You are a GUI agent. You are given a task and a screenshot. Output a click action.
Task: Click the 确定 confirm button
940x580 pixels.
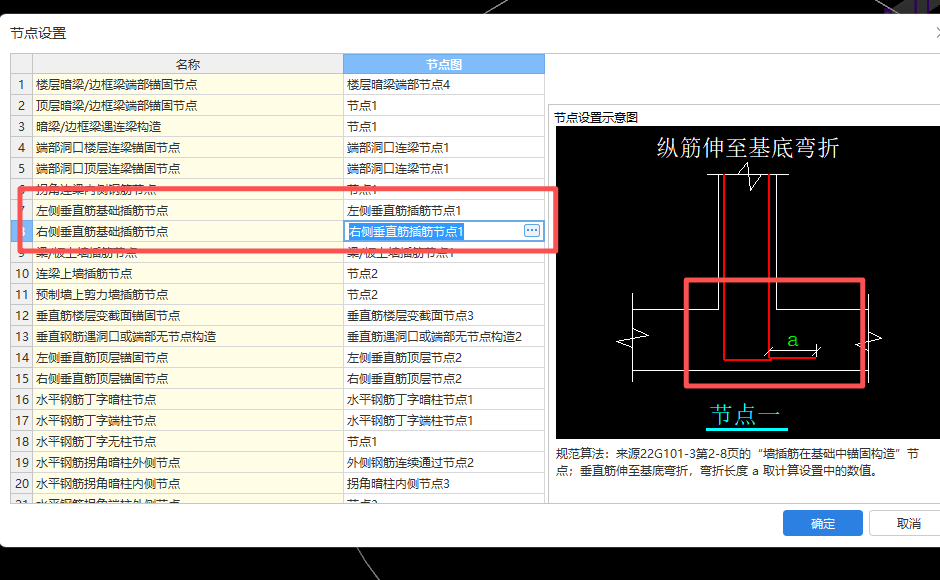[x=822, y=523]
